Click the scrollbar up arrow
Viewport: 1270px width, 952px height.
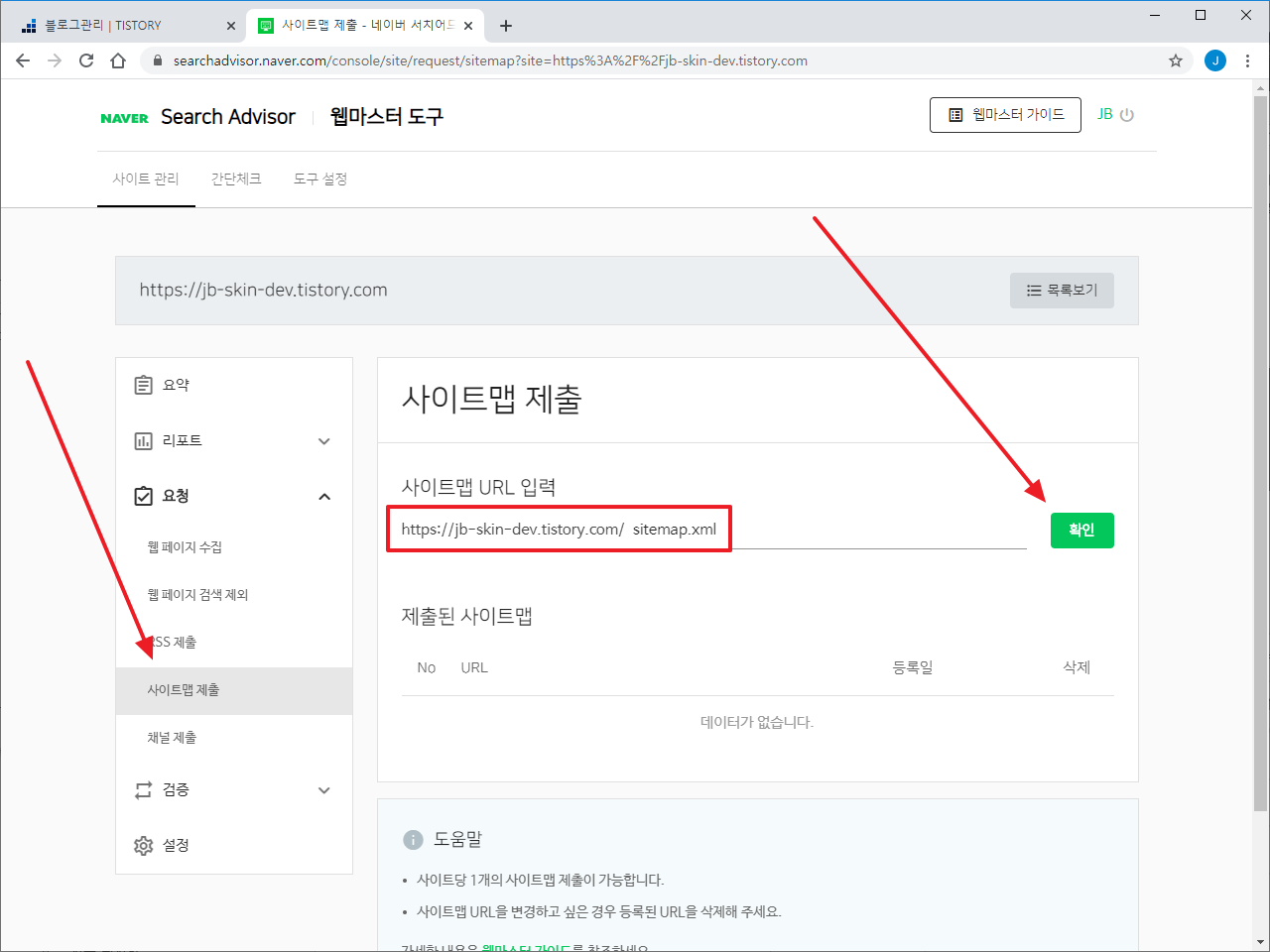pos(1260,87)
